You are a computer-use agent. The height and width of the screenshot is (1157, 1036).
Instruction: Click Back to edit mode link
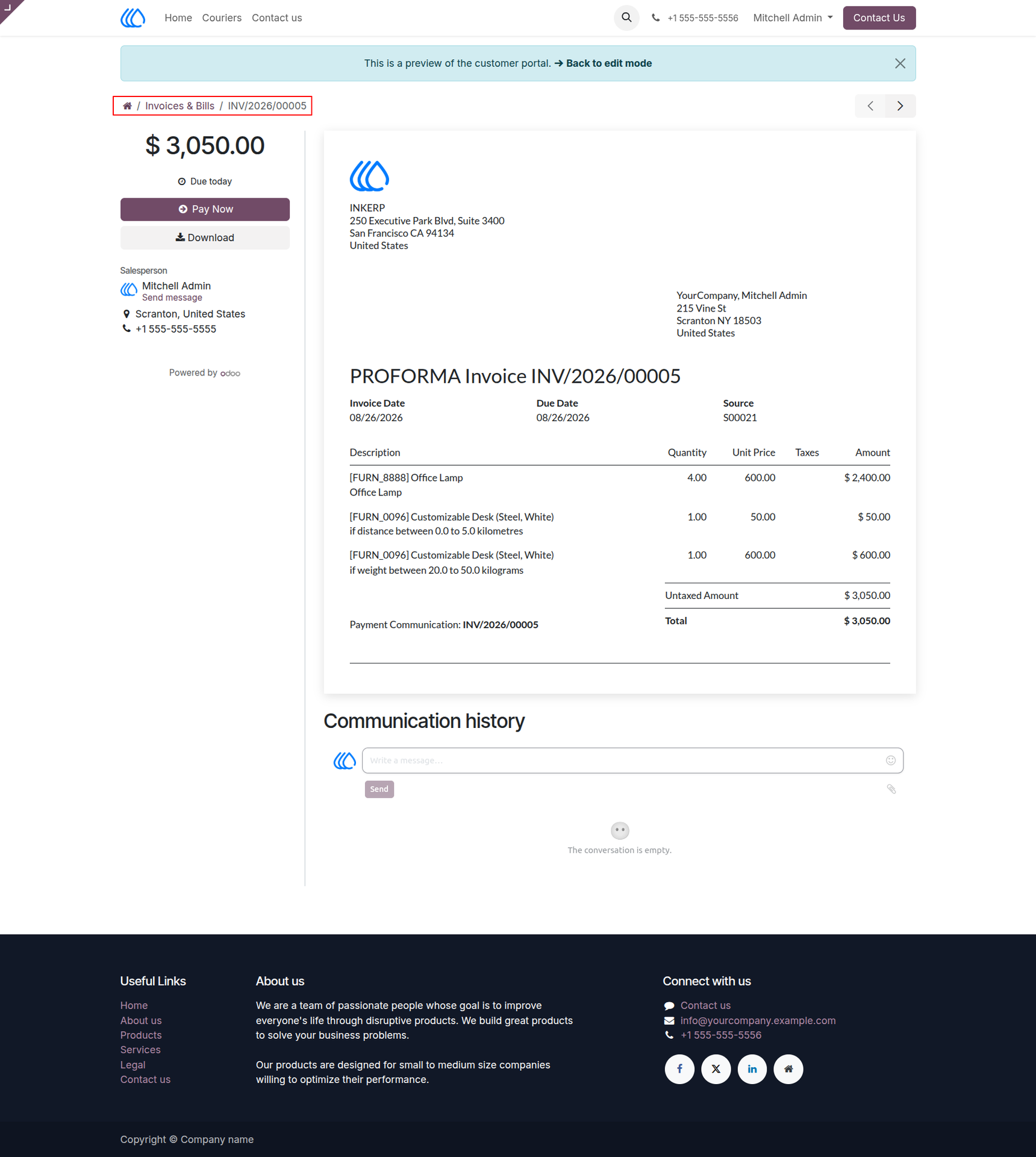click(603, 63)
